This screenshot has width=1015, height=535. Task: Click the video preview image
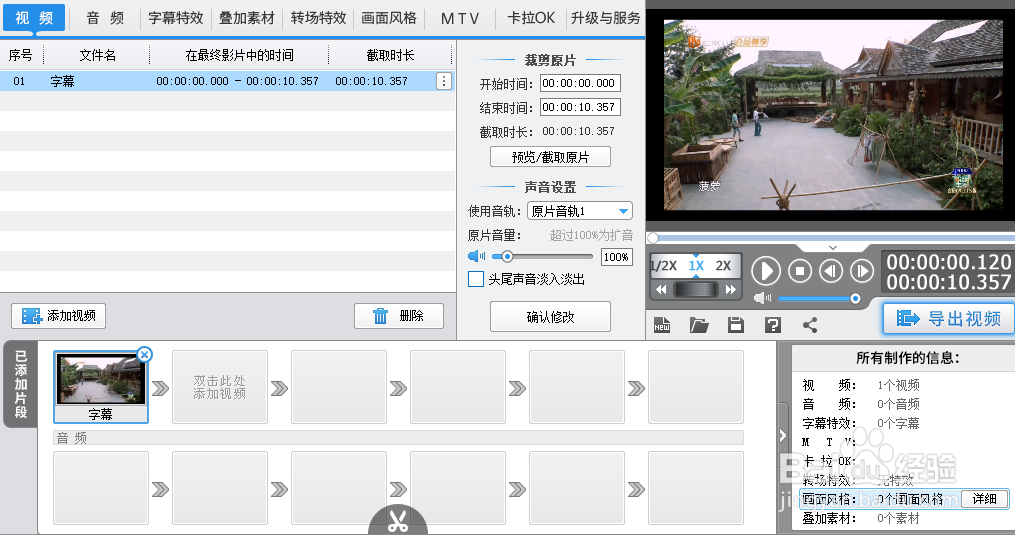(x=831, y=114)
